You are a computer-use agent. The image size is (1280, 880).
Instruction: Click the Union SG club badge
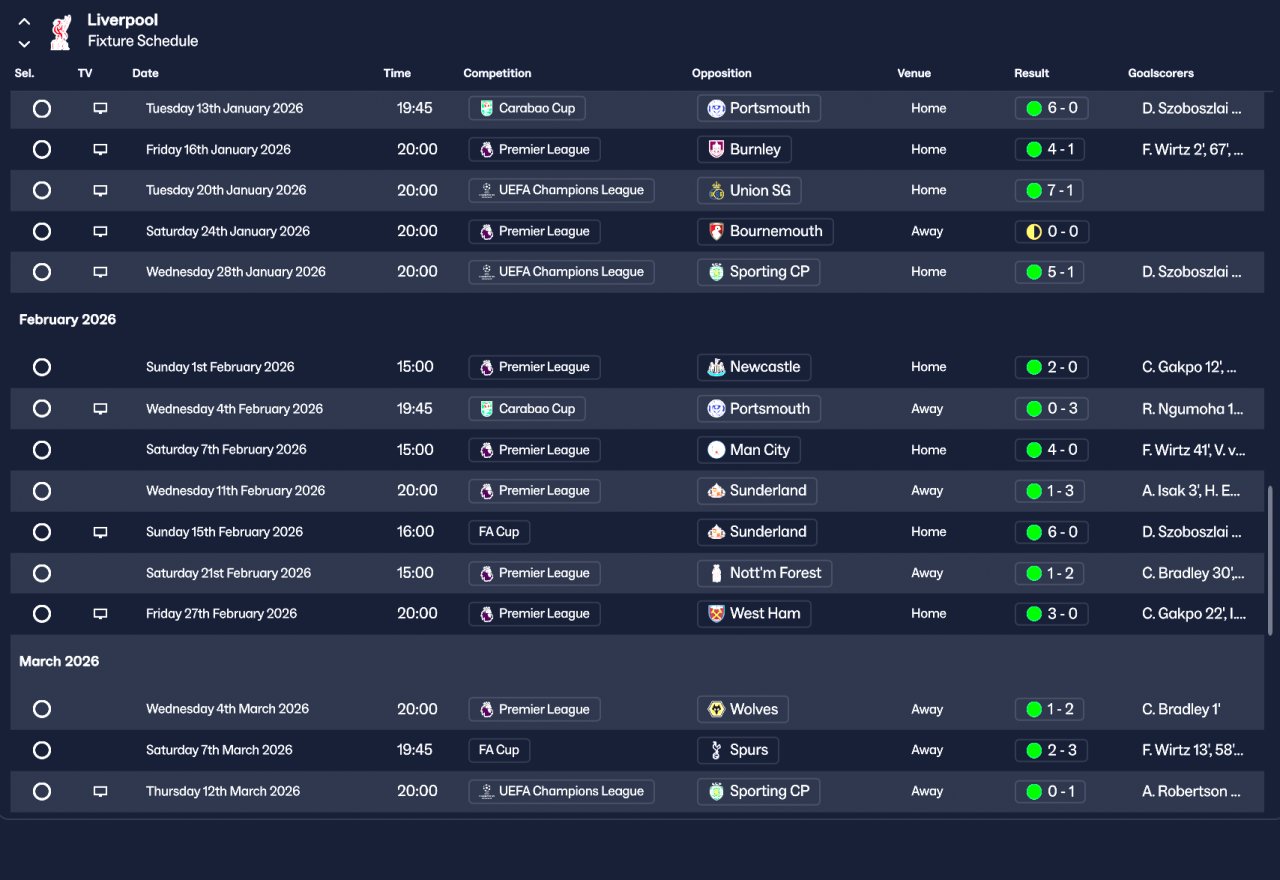coord(716,191)
